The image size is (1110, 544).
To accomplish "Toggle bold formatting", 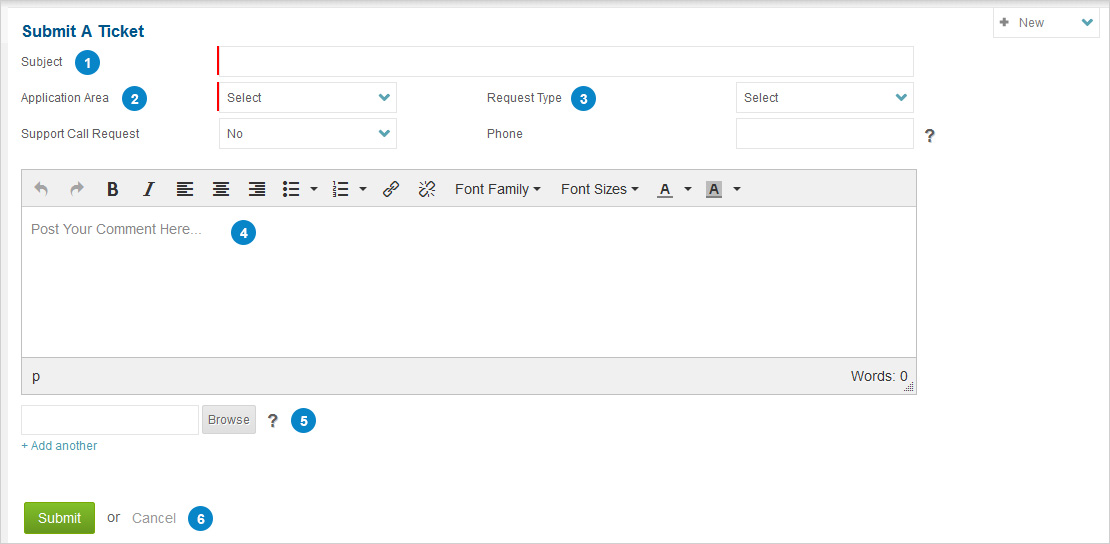I will click(x=112, y=189).
